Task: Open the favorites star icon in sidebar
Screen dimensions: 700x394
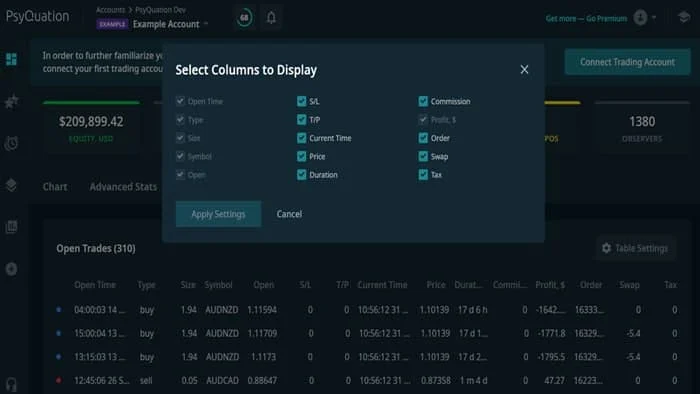Action: point(11,102)
